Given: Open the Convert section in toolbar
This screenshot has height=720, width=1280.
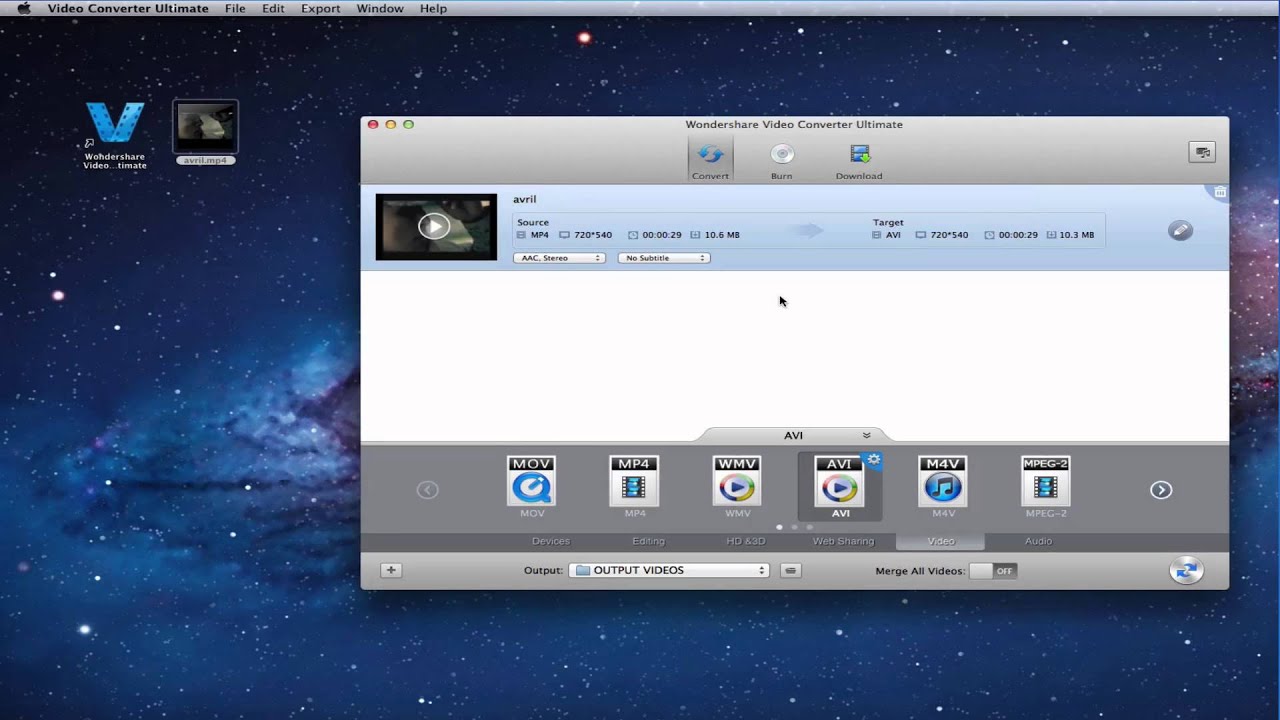Looking at the screenshot, I should click(710, 159).
